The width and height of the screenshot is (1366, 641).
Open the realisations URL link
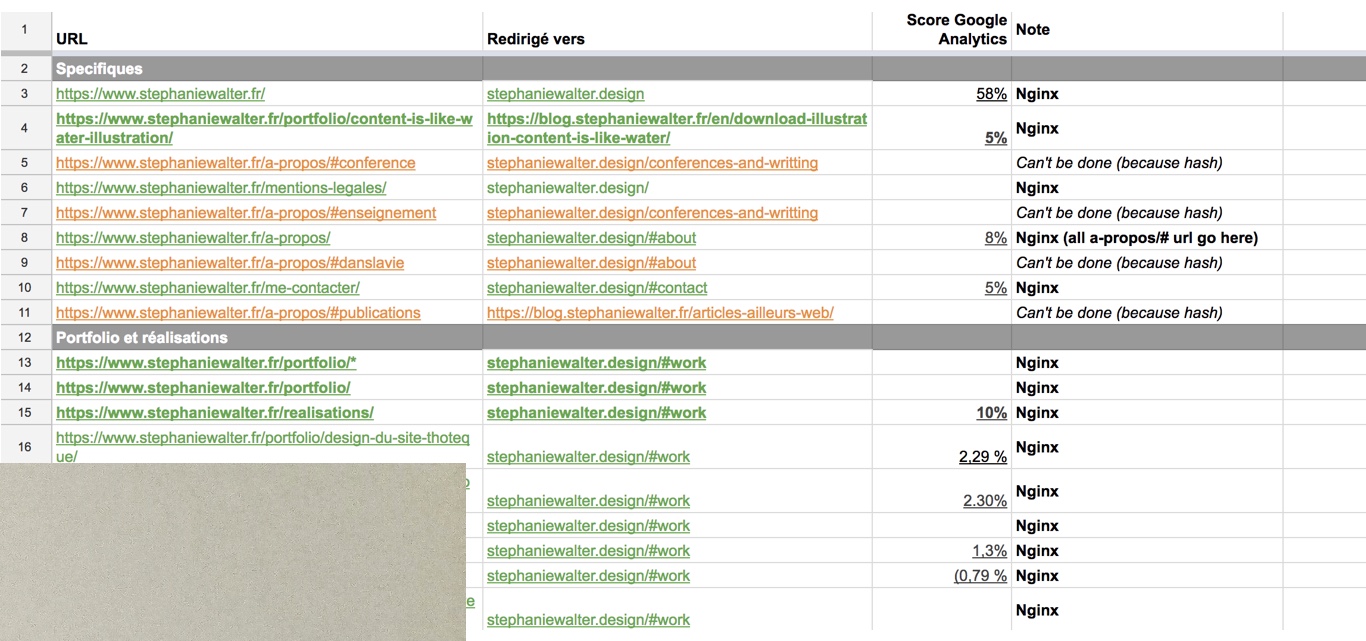[x=215, y=413]
